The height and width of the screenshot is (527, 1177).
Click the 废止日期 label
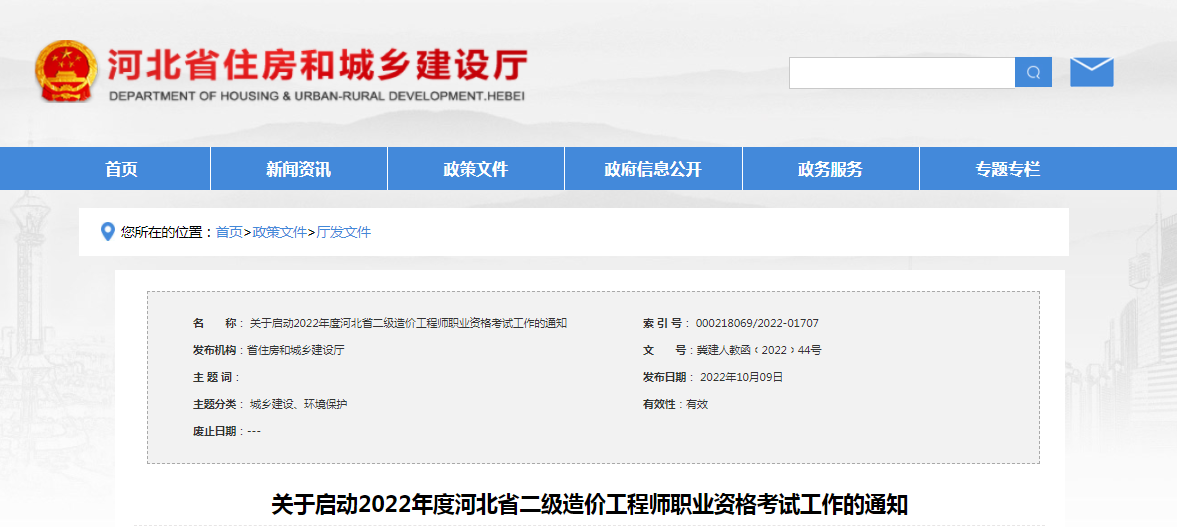click(215, 432)
